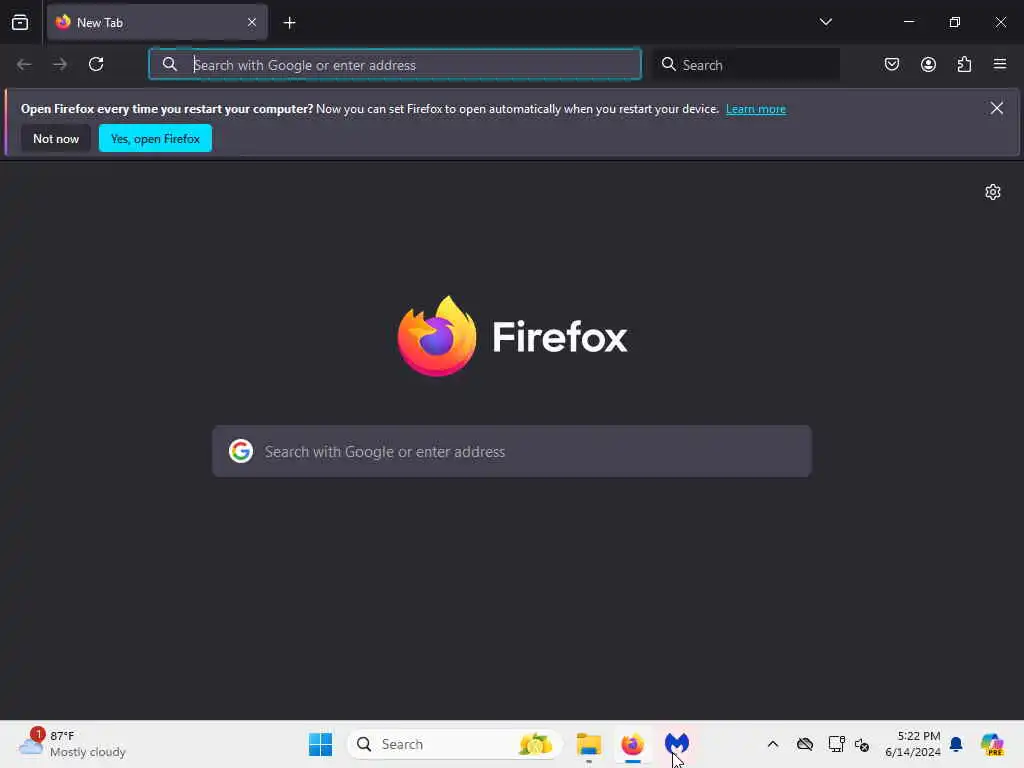Go back one page with the back arrow
The image size is (1024, 768).
[x=24, y=64]
